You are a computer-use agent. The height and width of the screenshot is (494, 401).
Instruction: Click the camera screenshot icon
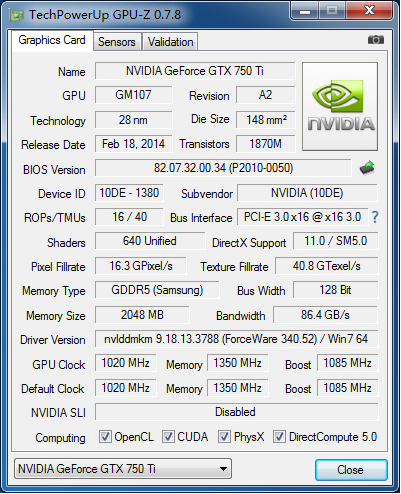376,40
